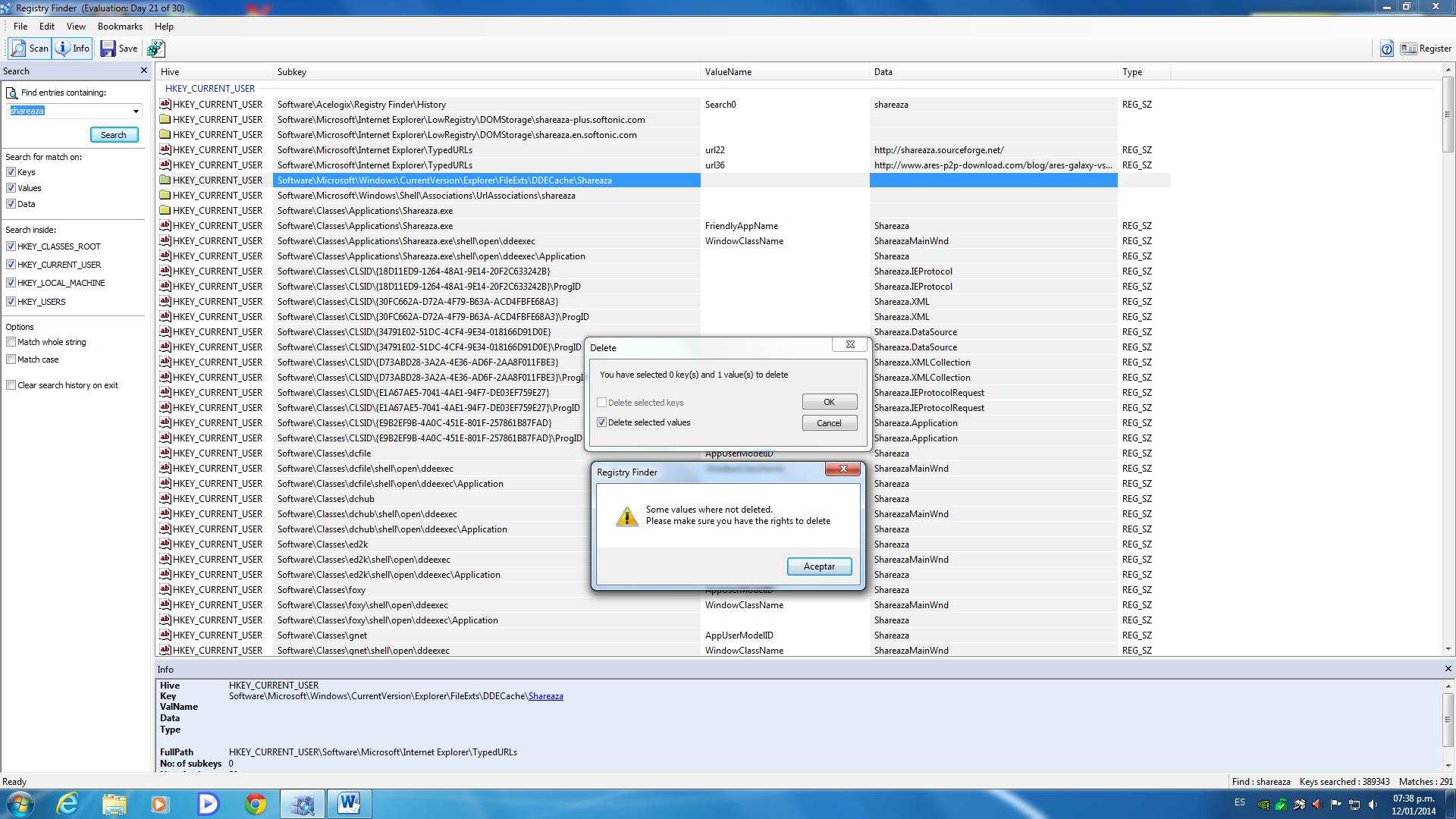
Task: Open the Bookmarks menu
Action: 119,25
